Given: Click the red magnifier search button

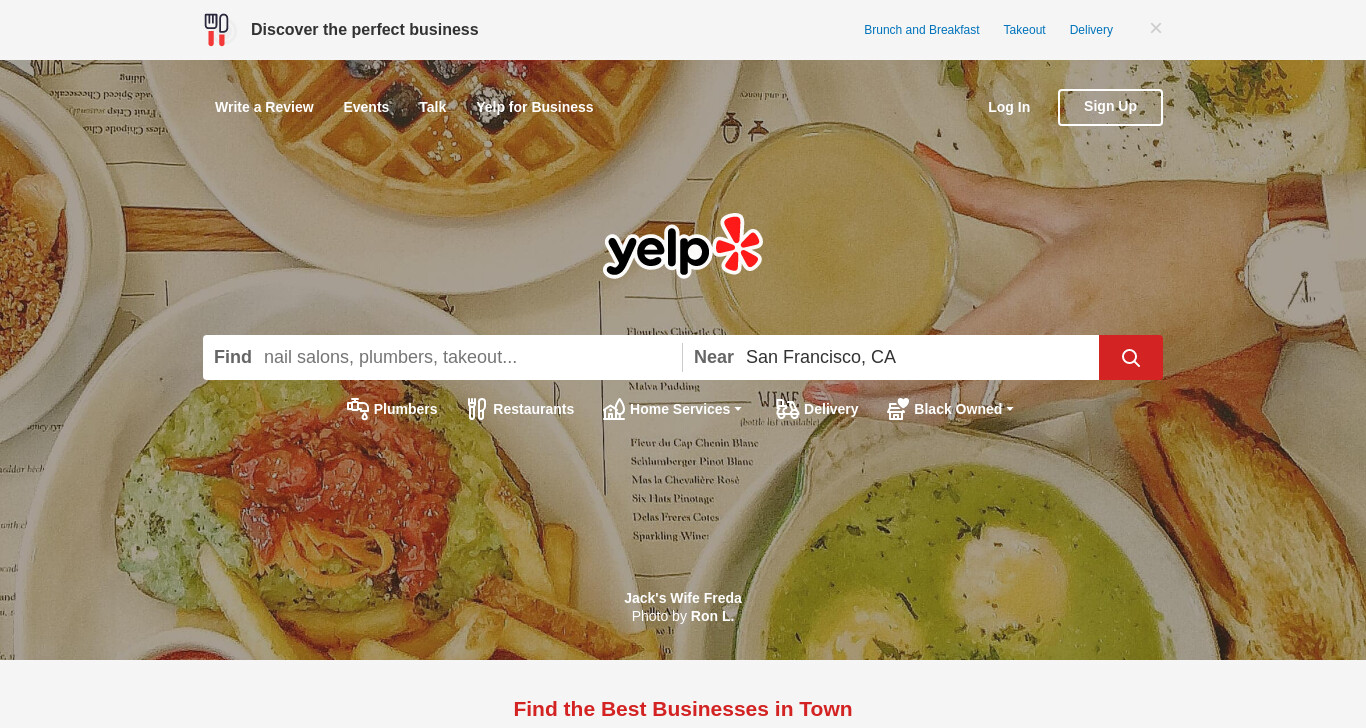Looking at the screenshot, I should click(x=1131, y=357).
